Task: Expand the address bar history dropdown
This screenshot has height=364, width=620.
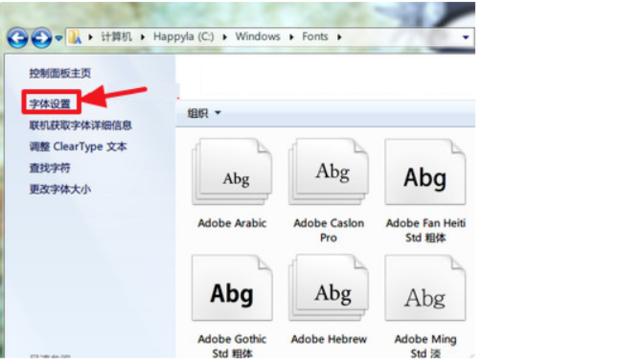Action: point(465,38)
